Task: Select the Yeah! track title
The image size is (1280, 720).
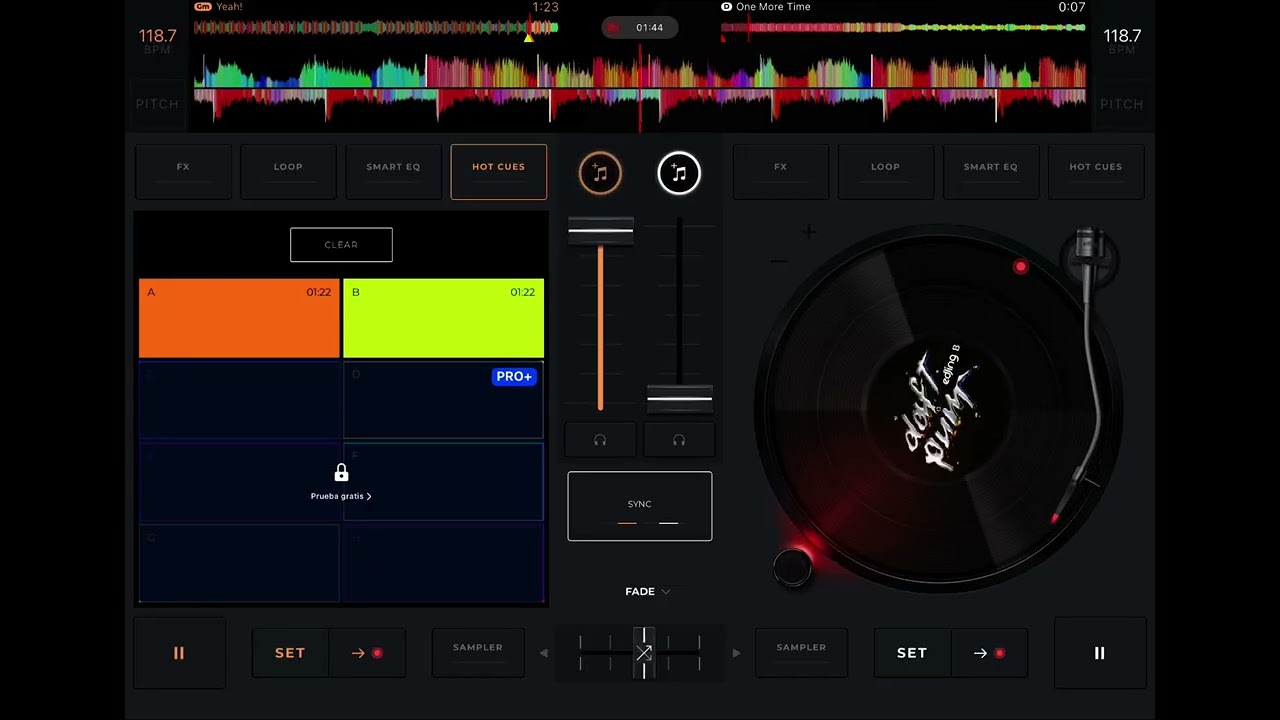Action: [x=229, y=7]
